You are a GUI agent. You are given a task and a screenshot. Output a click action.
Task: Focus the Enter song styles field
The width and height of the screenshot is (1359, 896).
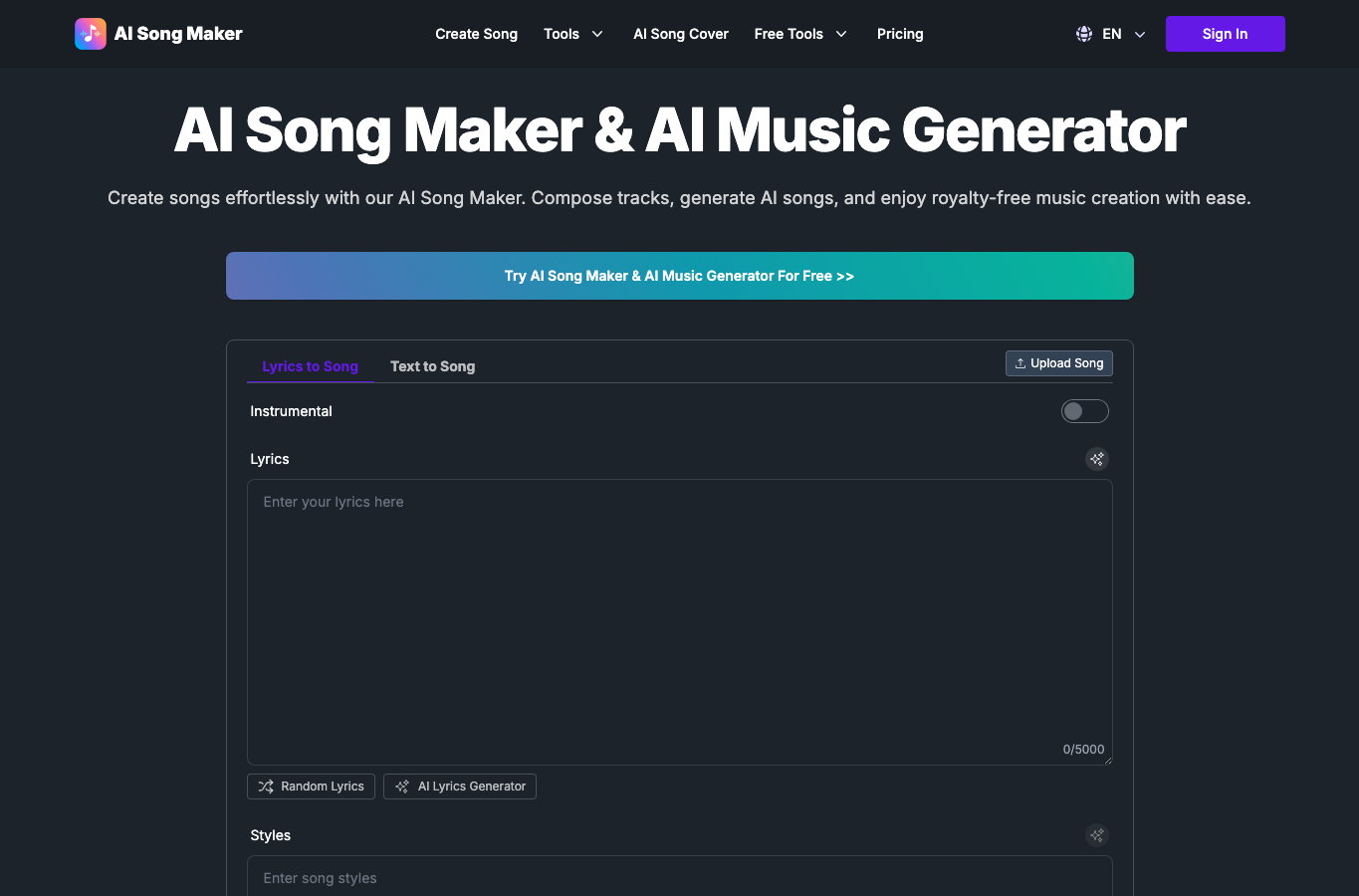[680, 877]
